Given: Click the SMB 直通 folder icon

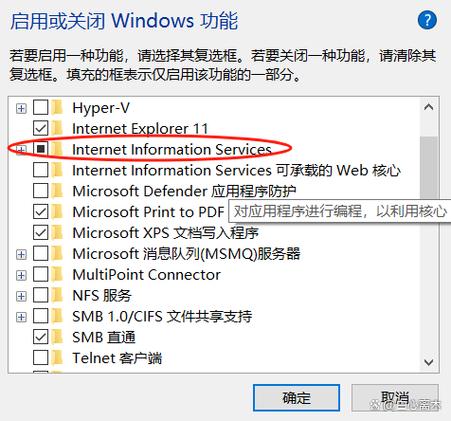Looking at the screenshot, I should click(x=58, y=337).
